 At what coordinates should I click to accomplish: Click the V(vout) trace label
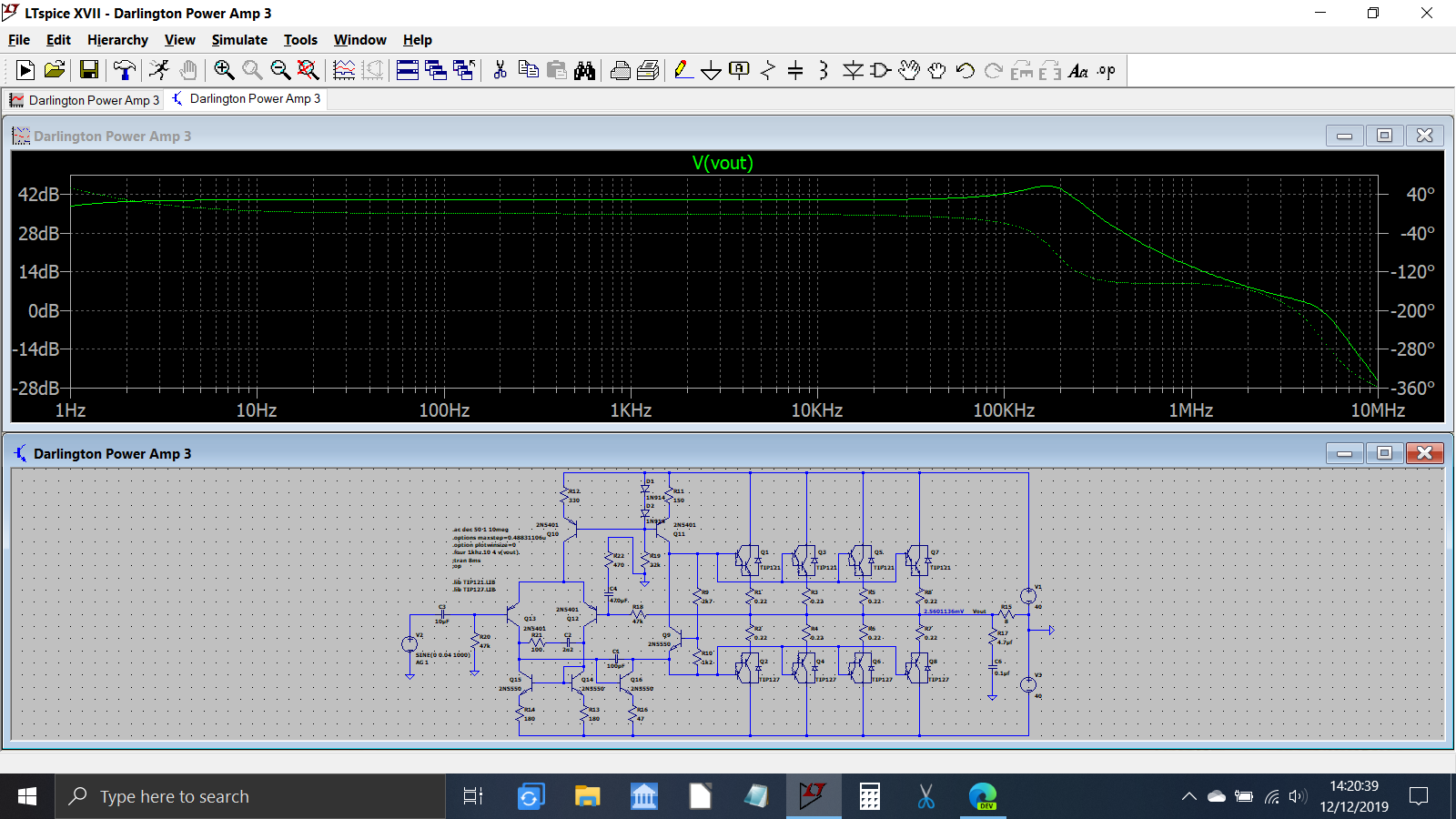click(x=723, y=163)
